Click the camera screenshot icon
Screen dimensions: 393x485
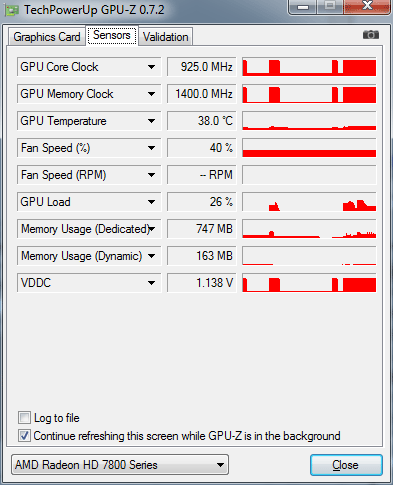[371, 35]
